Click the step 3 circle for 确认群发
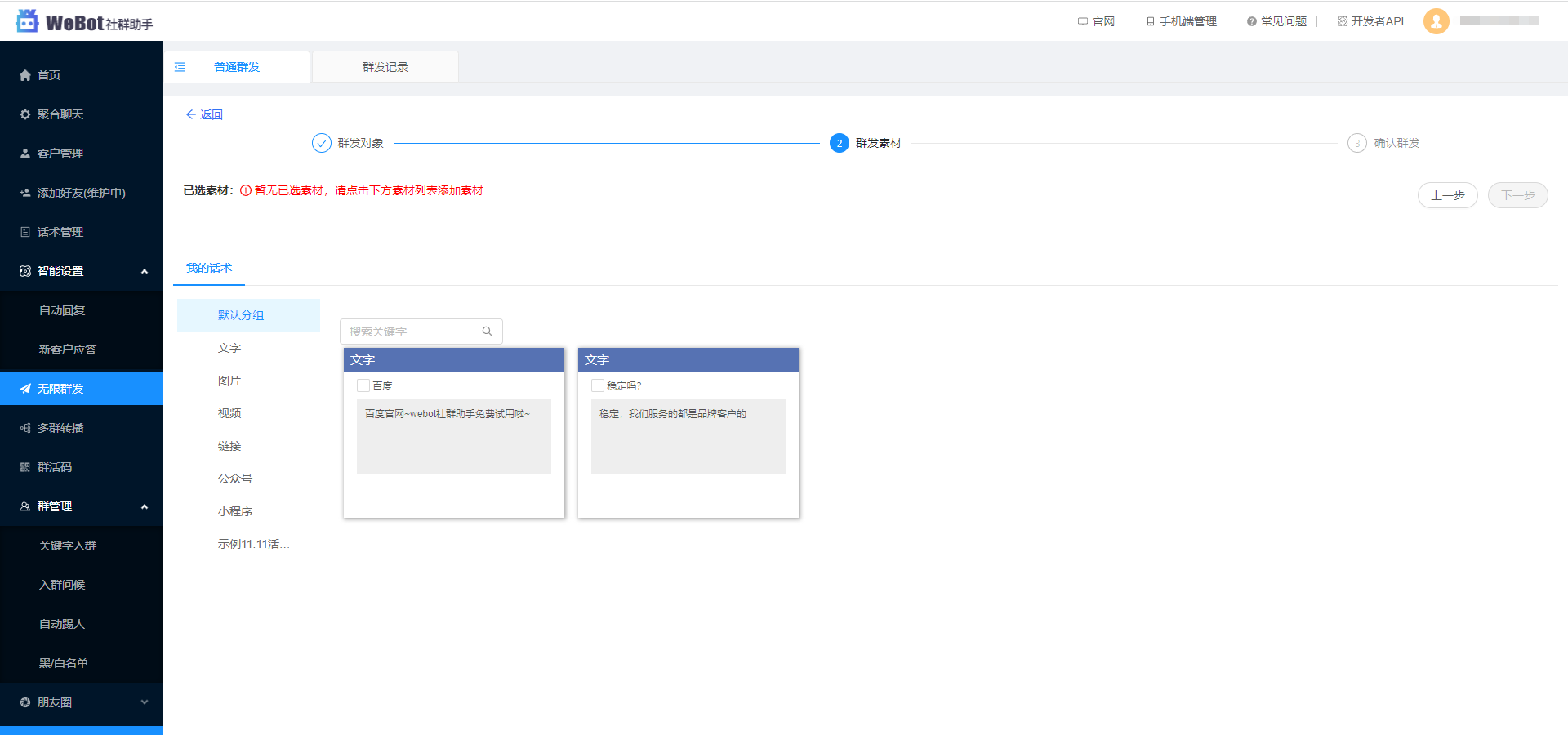The height and width of the screenshot is (735, 1568). tap(1357, 143)
